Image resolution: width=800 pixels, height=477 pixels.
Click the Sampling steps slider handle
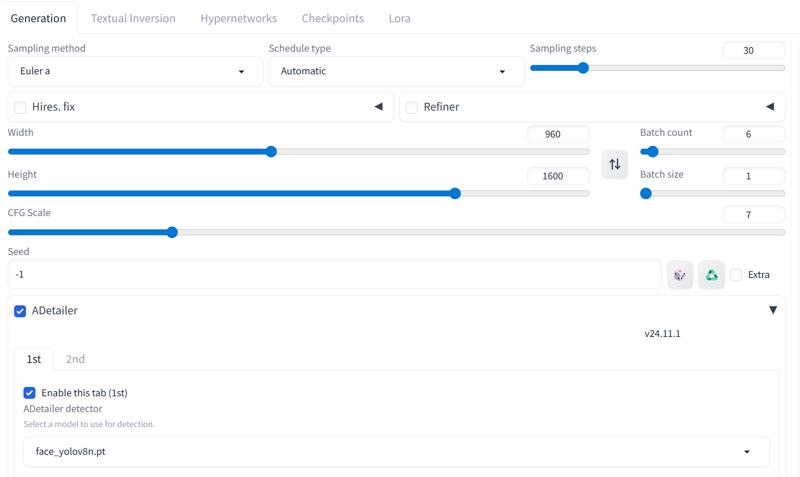tap(583, 68)
